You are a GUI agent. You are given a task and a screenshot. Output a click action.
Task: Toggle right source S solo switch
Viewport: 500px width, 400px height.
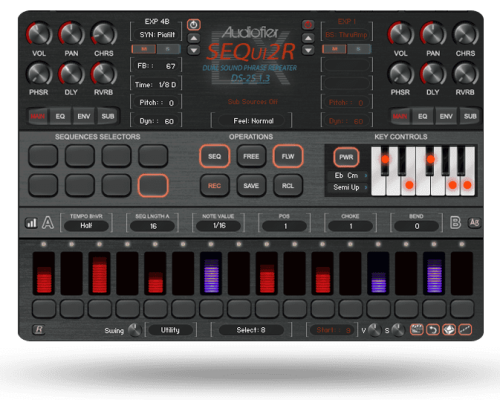pos(359,49)
